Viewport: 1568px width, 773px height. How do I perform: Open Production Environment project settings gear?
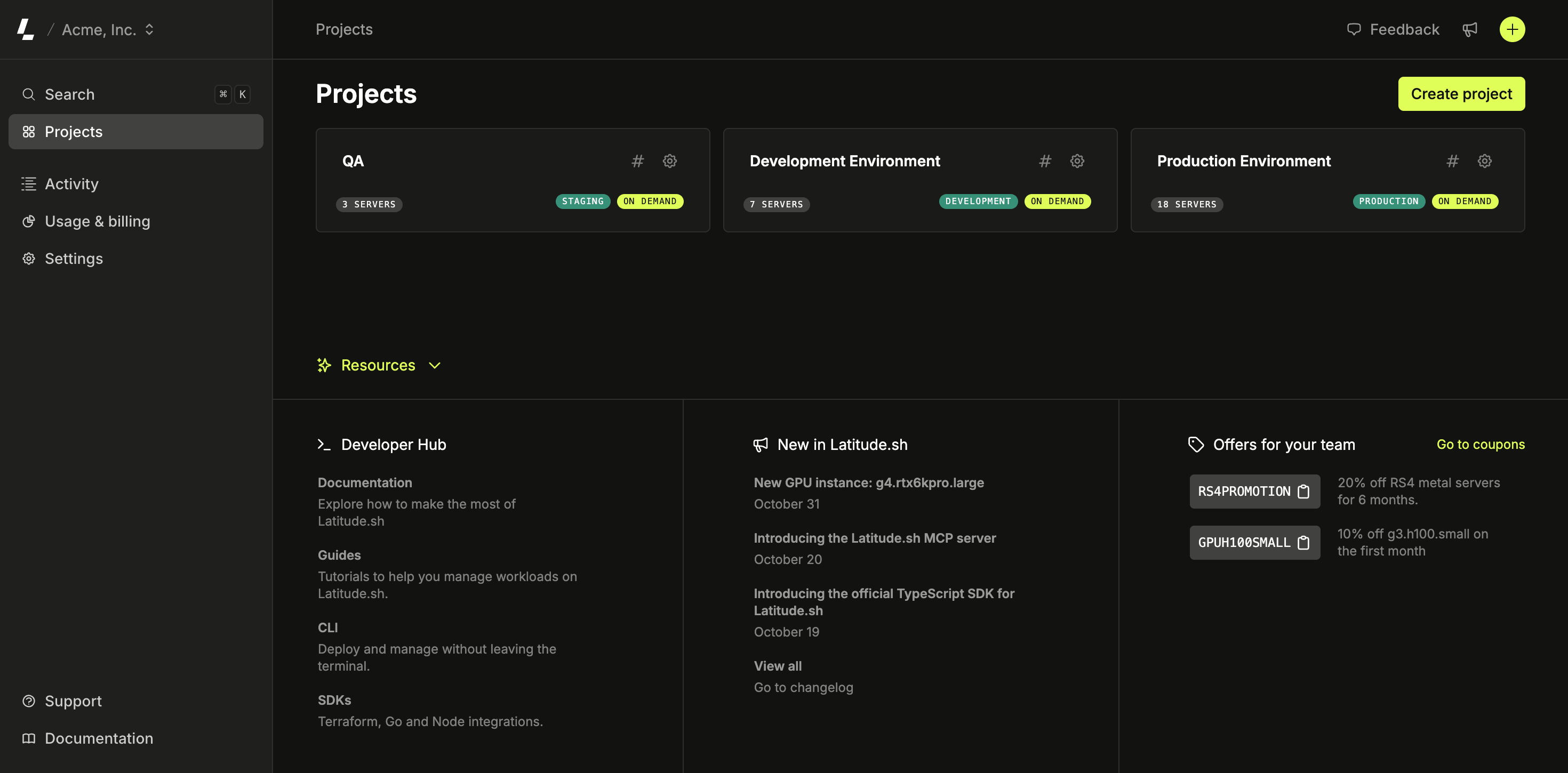coord(1484,160)
